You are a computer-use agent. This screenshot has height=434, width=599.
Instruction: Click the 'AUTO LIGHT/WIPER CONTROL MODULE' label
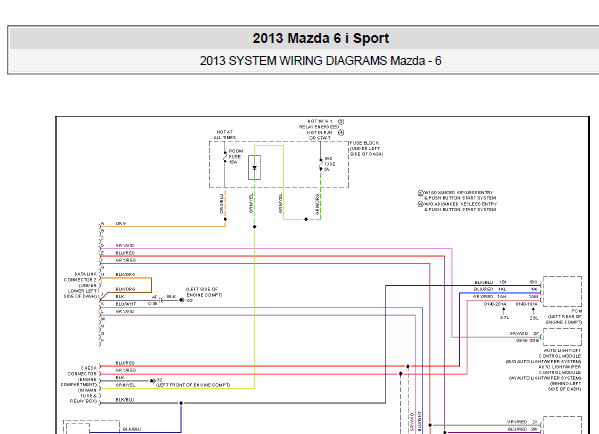coord(560,369)
